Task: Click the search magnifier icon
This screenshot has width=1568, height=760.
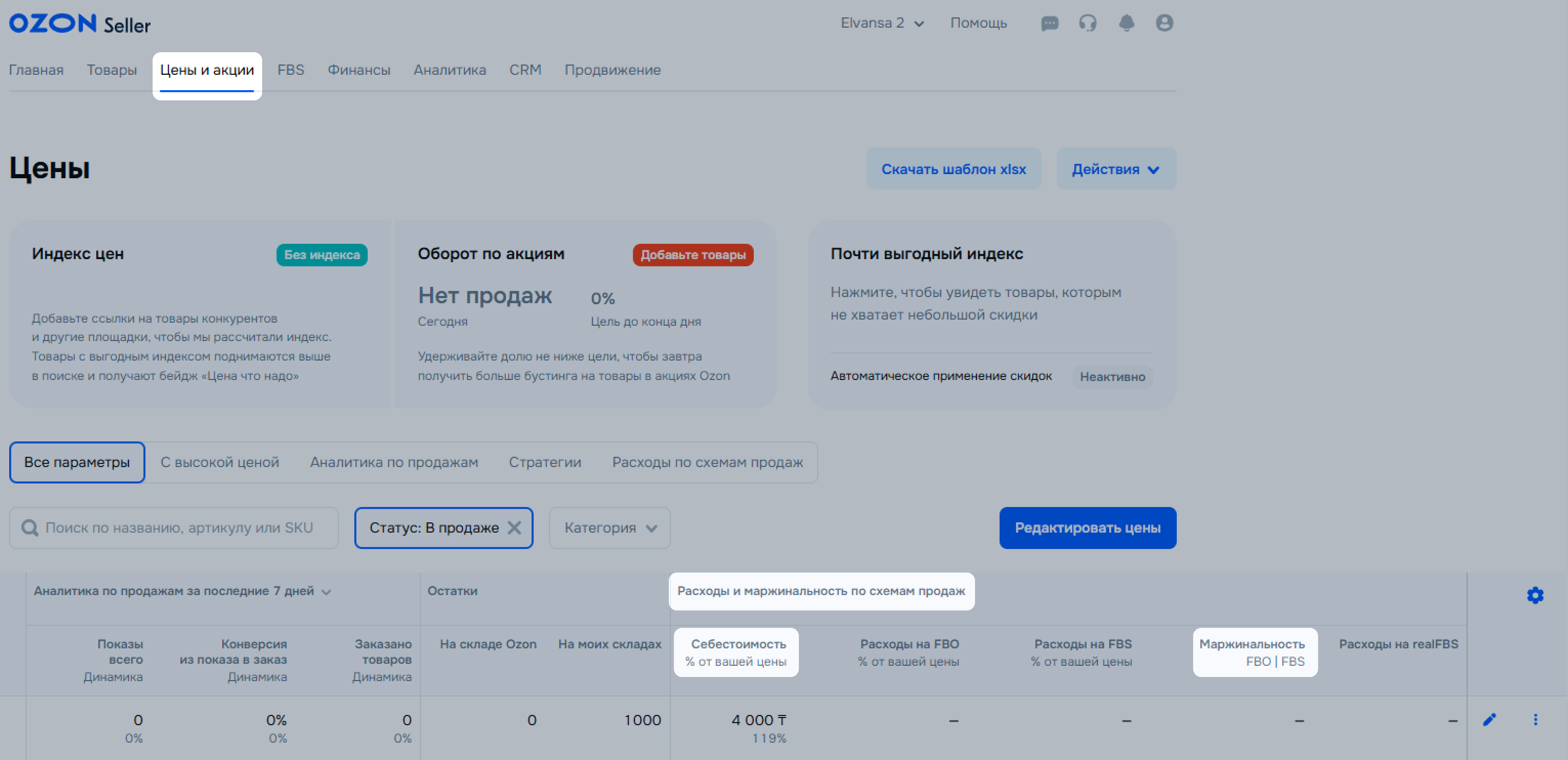Action: [x=29, y=528]
